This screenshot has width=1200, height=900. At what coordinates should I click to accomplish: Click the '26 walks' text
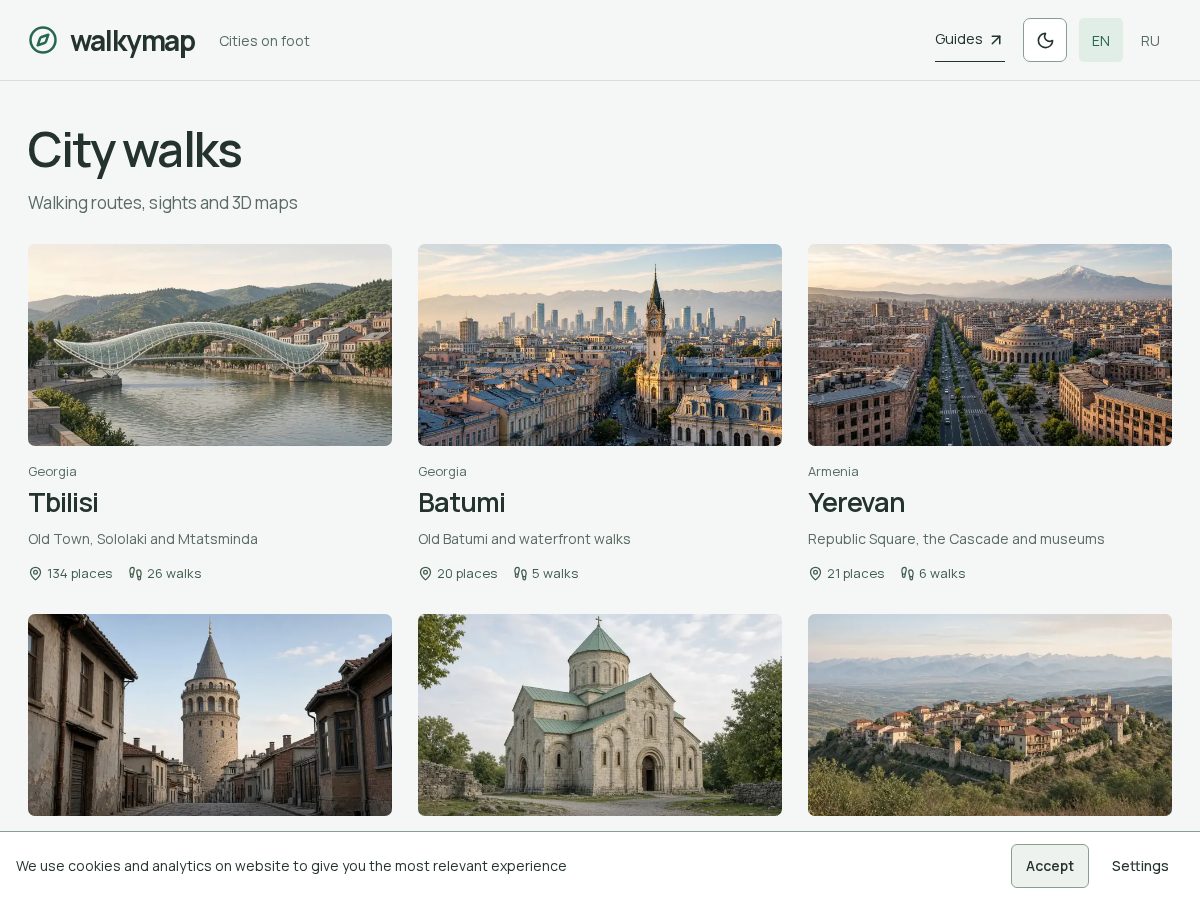[x=174, y=573]
